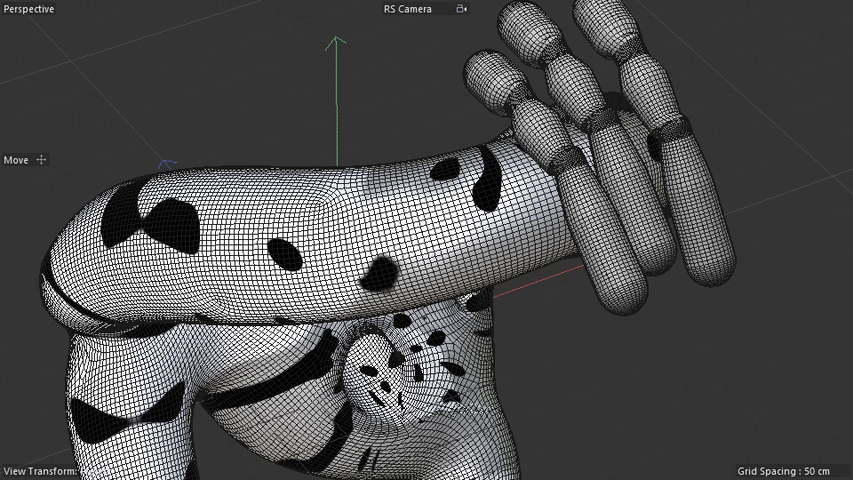Click the red X axis line
The height and width of the screenshot is (480, 853).
click(x=538, y=281)
